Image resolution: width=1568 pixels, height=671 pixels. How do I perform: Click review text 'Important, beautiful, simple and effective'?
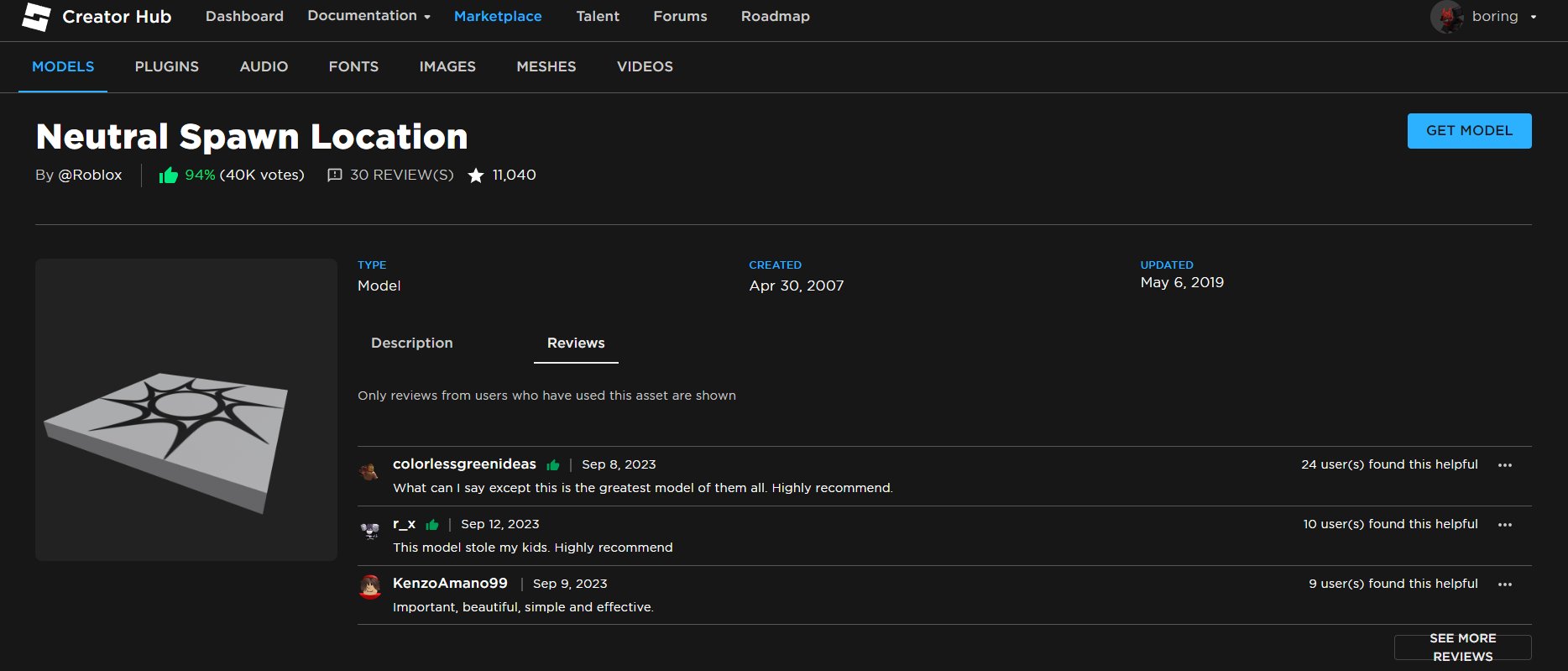tap(523, 607)
